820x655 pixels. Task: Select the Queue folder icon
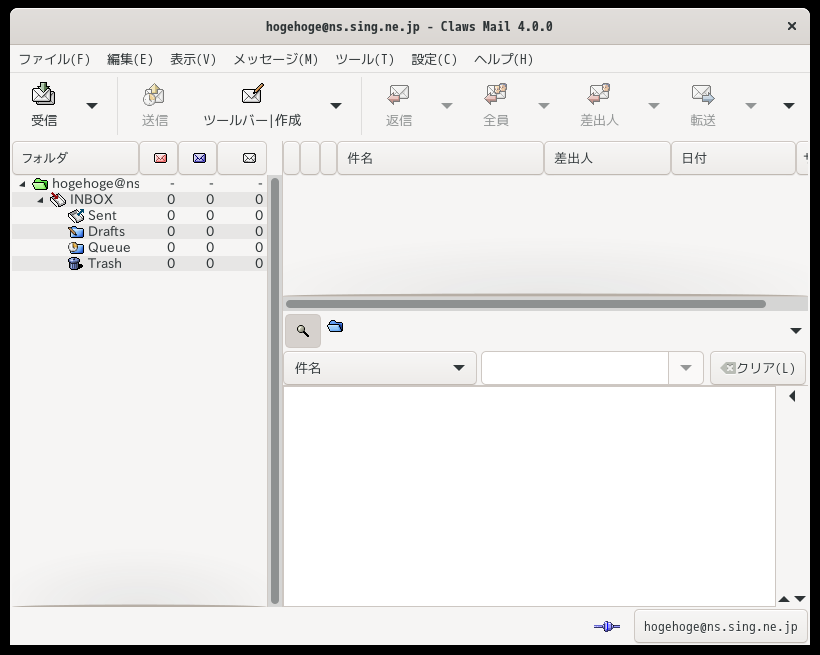point(76,247)
